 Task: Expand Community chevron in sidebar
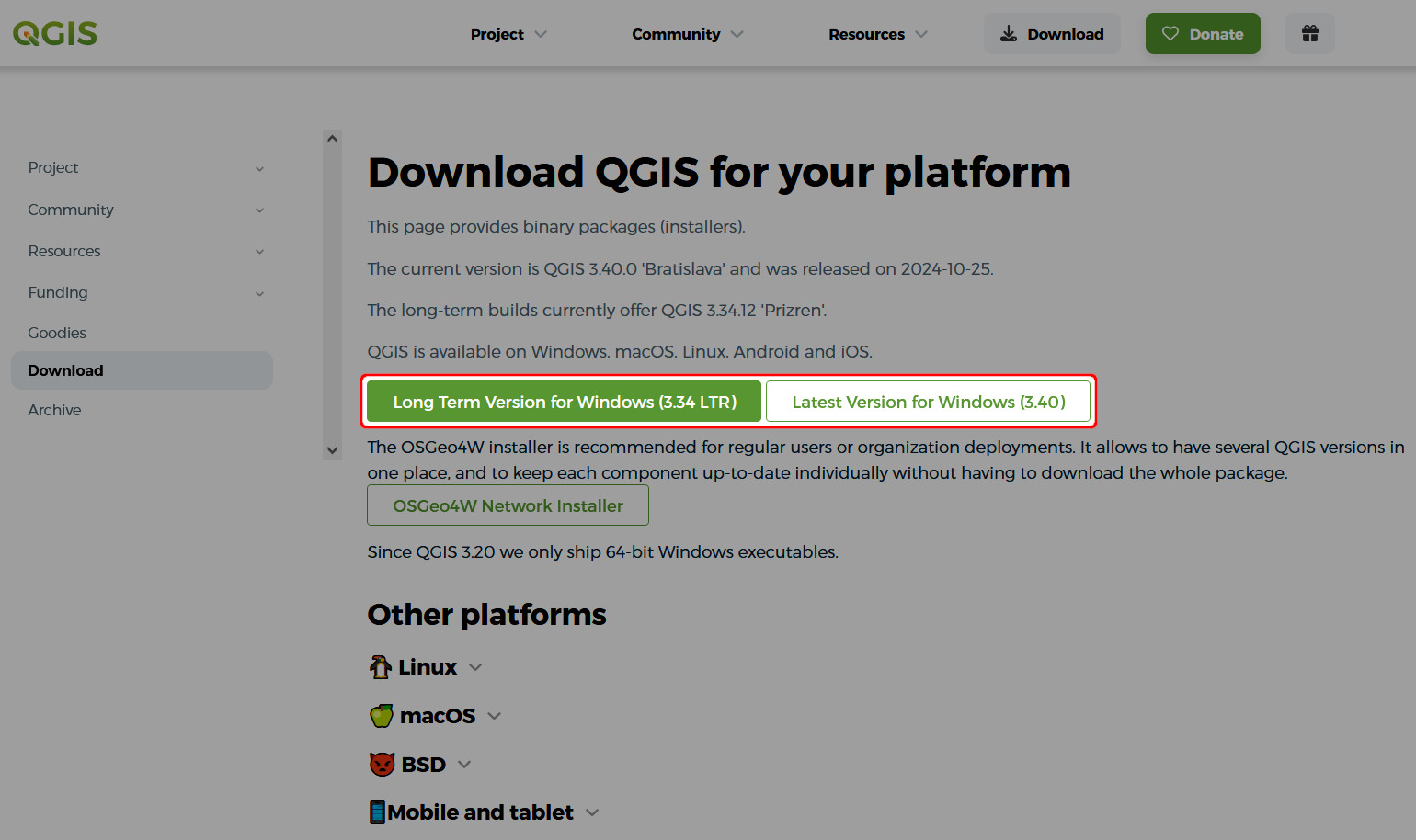pyautogui.click(x=259, y=210)
